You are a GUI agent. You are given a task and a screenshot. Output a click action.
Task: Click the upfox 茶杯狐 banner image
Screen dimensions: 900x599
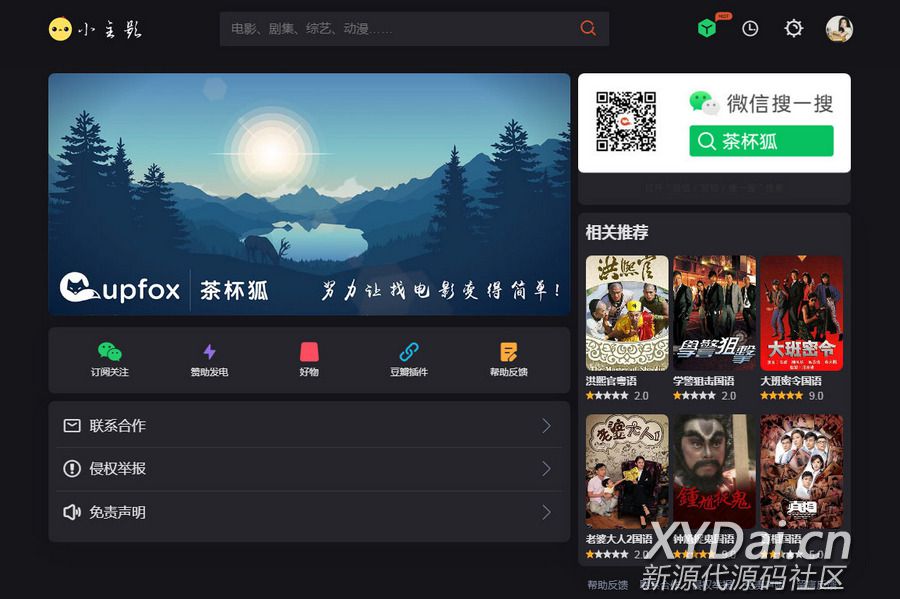point(309,194)
